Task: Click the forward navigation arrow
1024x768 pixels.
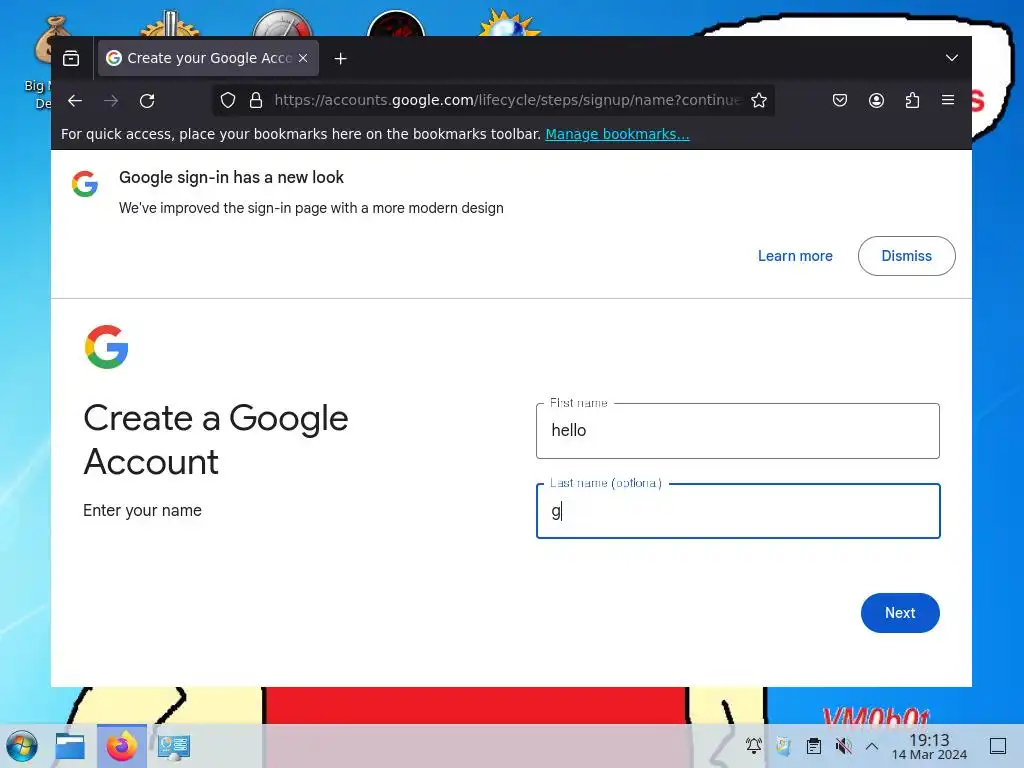Action: tap(111, 101)
